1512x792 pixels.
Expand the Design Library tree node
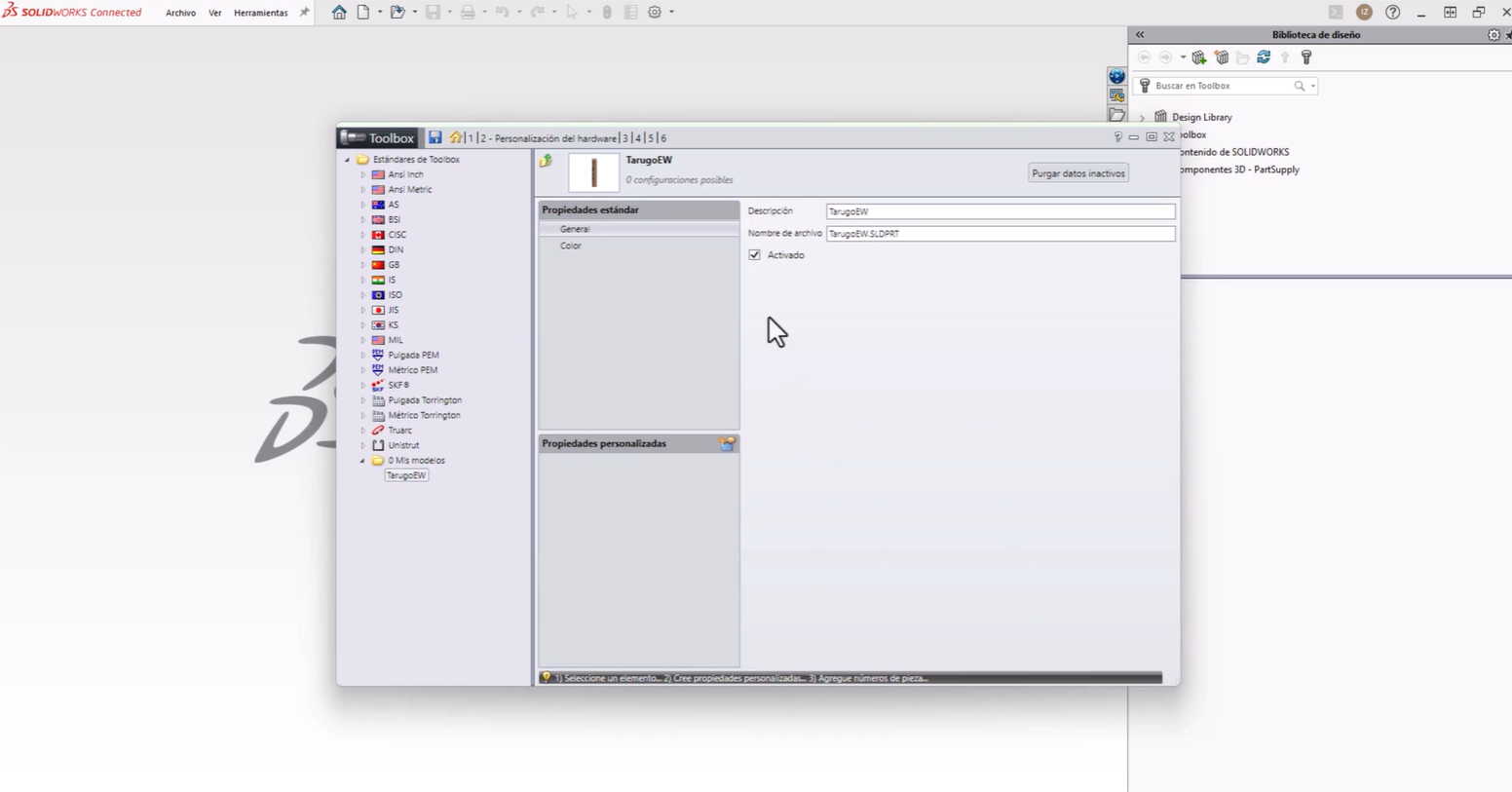coord(1142,117)
